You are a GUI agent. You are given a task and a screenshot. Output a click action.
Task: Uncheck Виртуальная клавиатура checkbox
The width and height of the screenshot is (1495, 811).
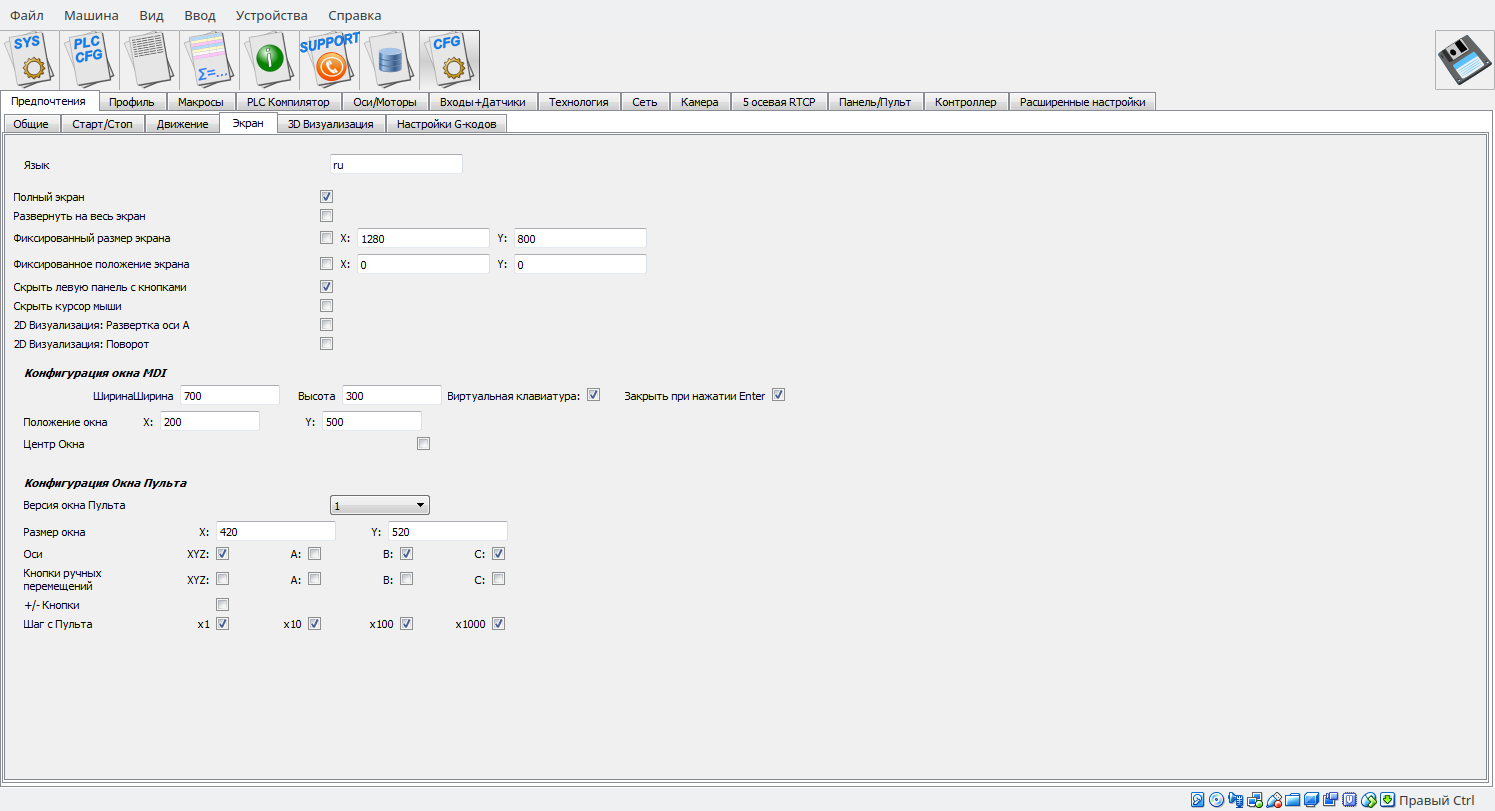pos(593,395)
